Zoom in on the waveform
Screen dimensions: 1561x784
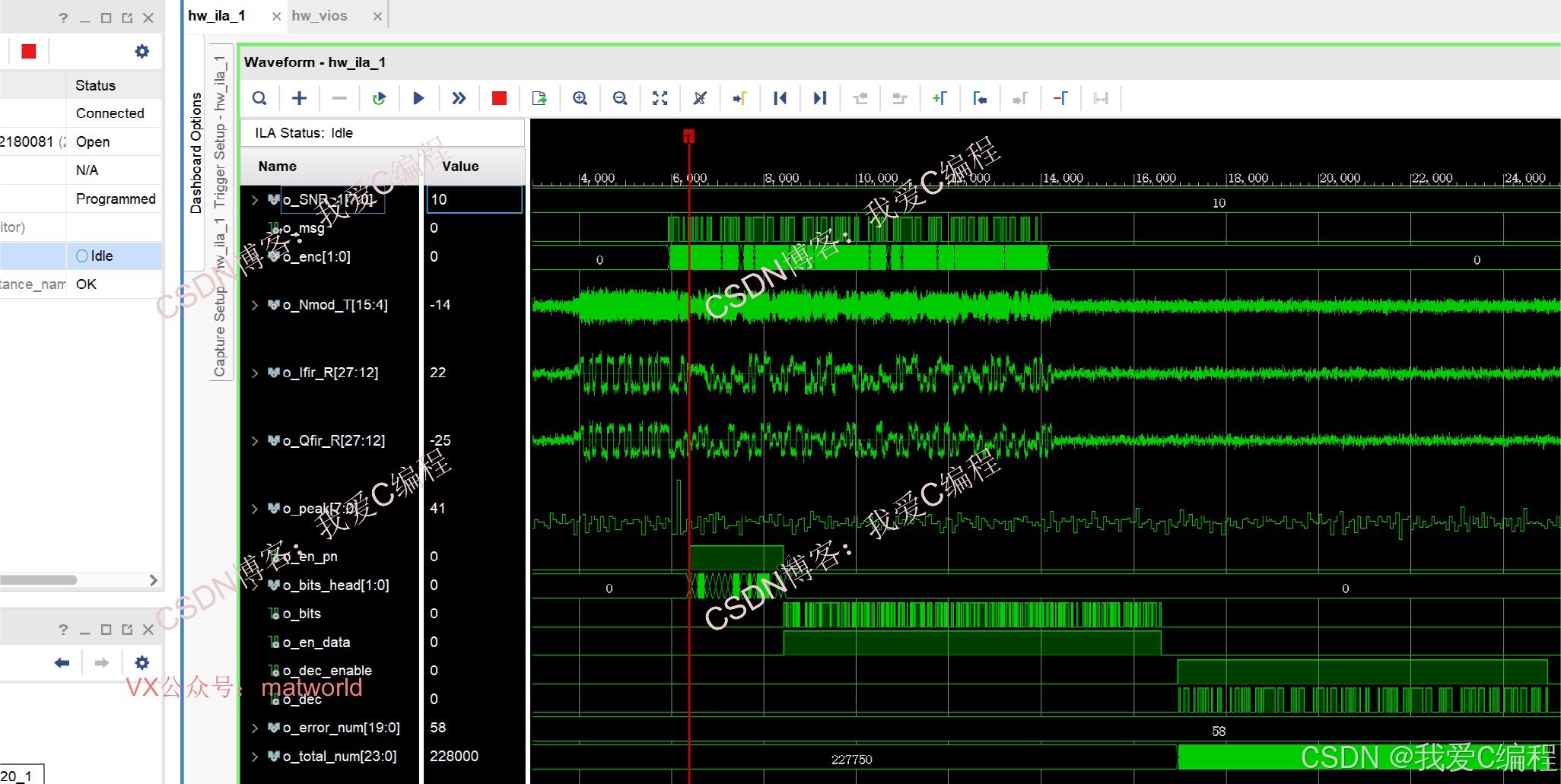[x=580, y=98]
